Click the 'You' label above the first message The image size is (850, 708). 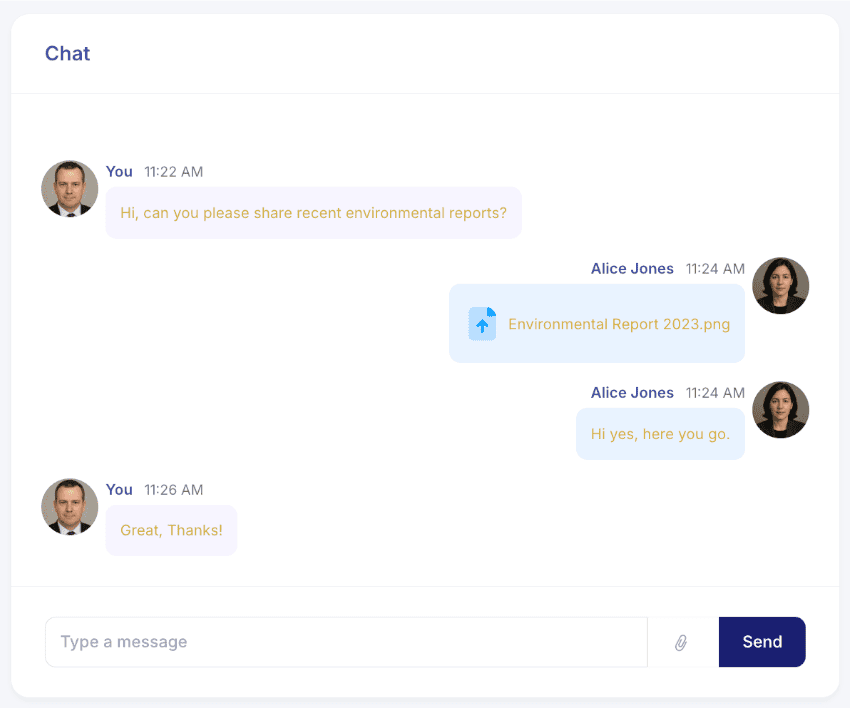(x=119, y=171)
